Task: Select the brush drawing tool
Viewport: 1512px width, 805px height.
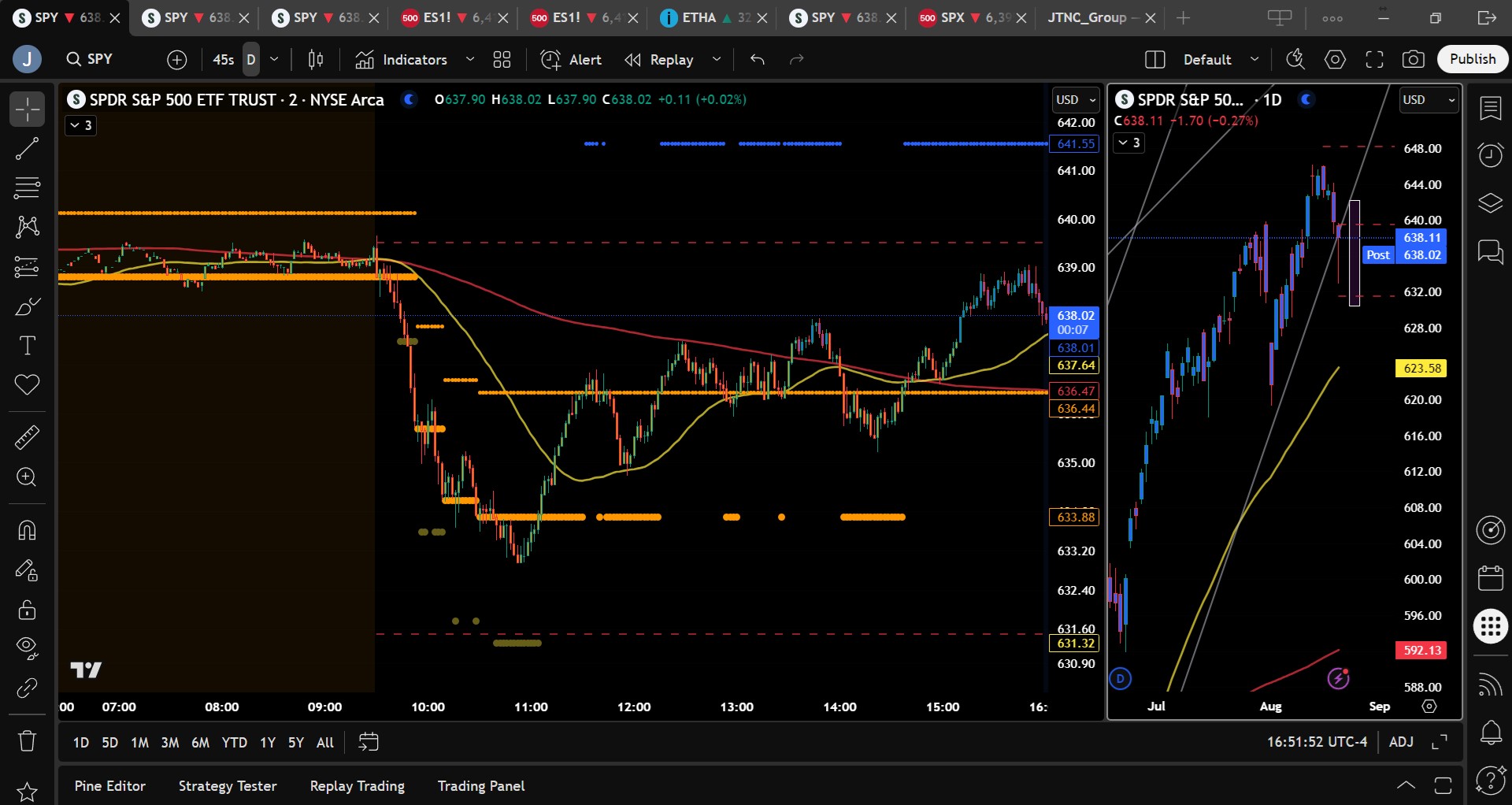Action: coord(27,306)
